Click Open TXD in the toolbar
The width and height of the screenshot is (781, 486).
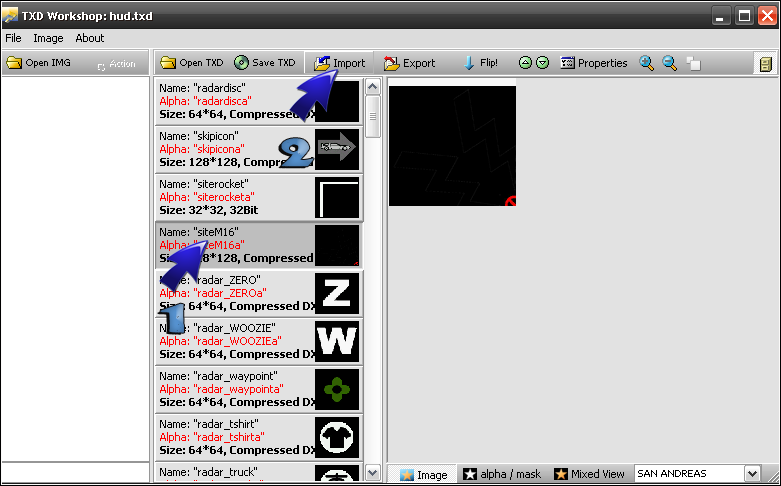192,63
